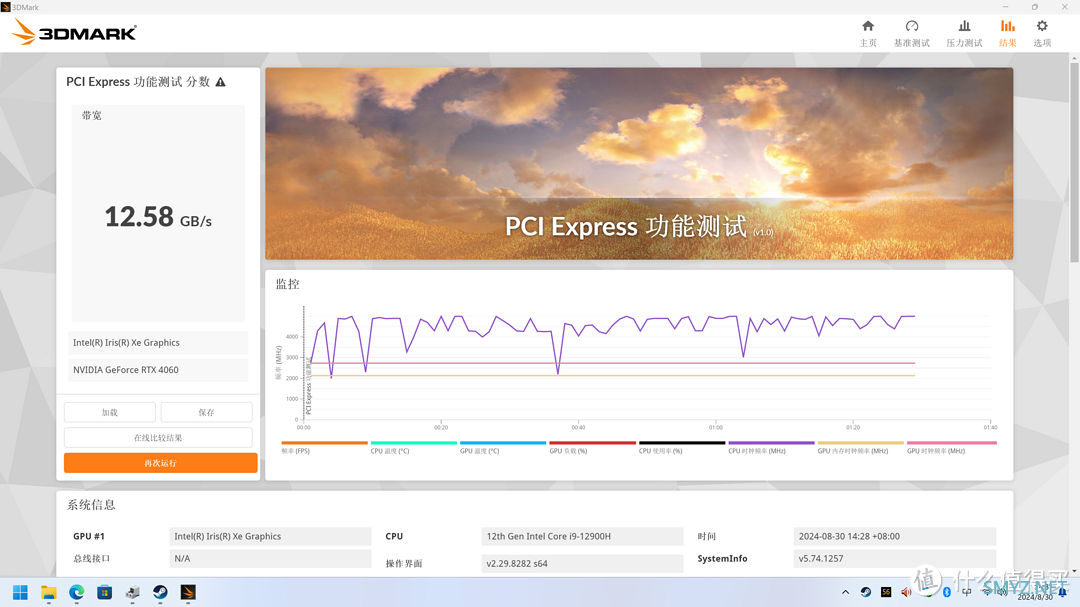Click Steam icon in system tray

(866, 593)
